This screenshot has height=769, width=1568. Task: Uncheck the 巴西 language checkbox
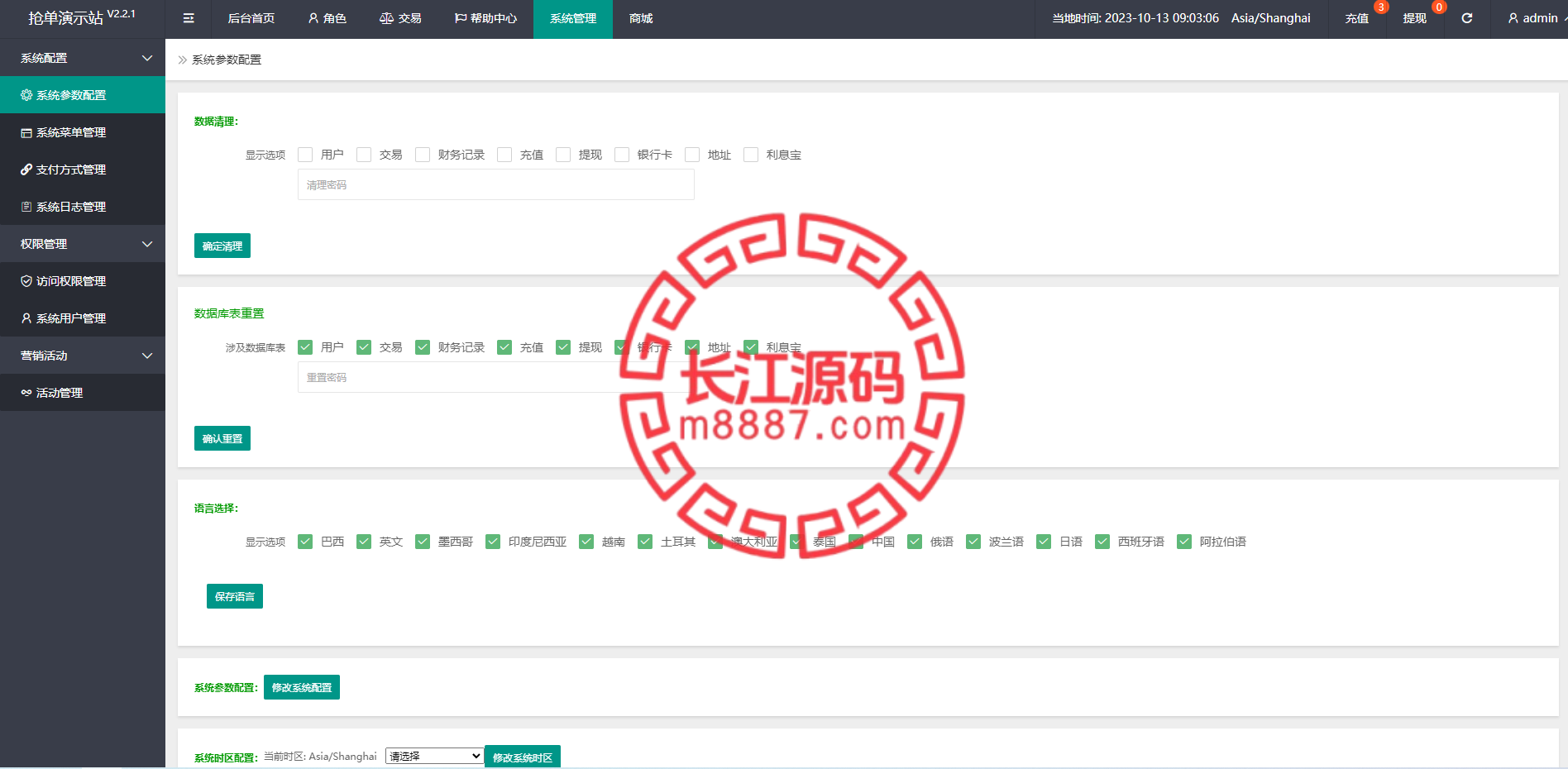(305, 542)
